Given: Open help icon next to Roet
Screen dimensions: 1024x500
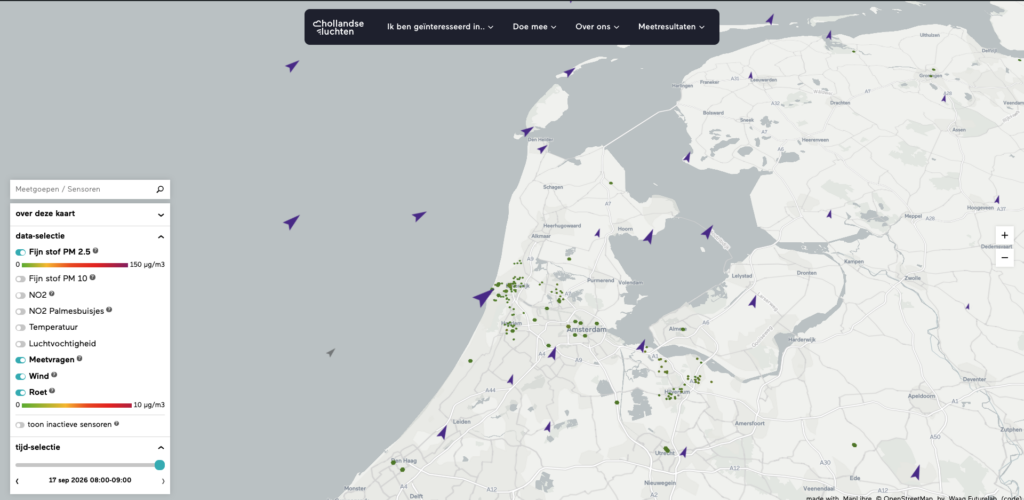Looking at the screenshot, I should coord(52,391).
